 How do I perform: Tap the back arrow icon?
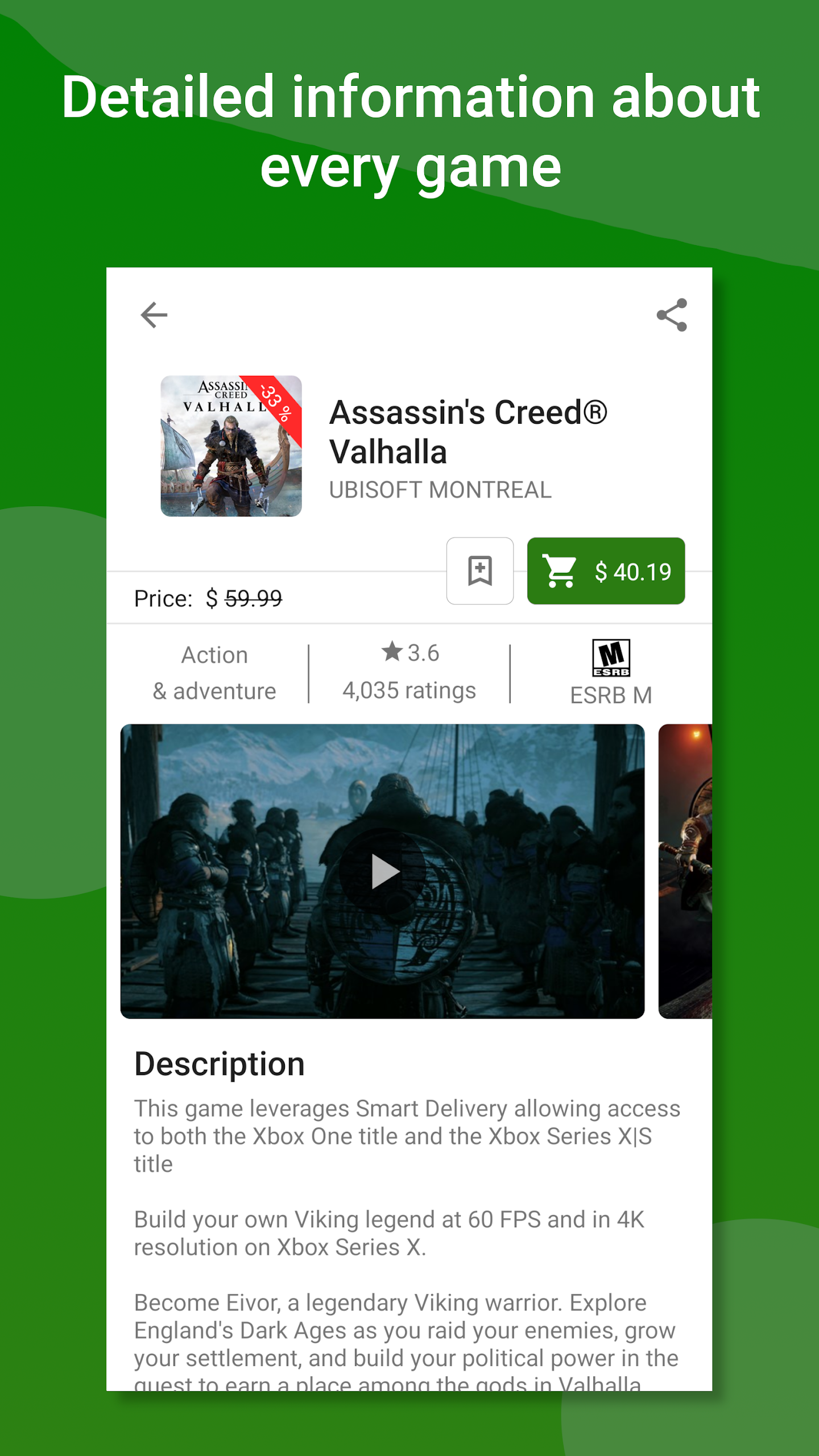(154, 315)
